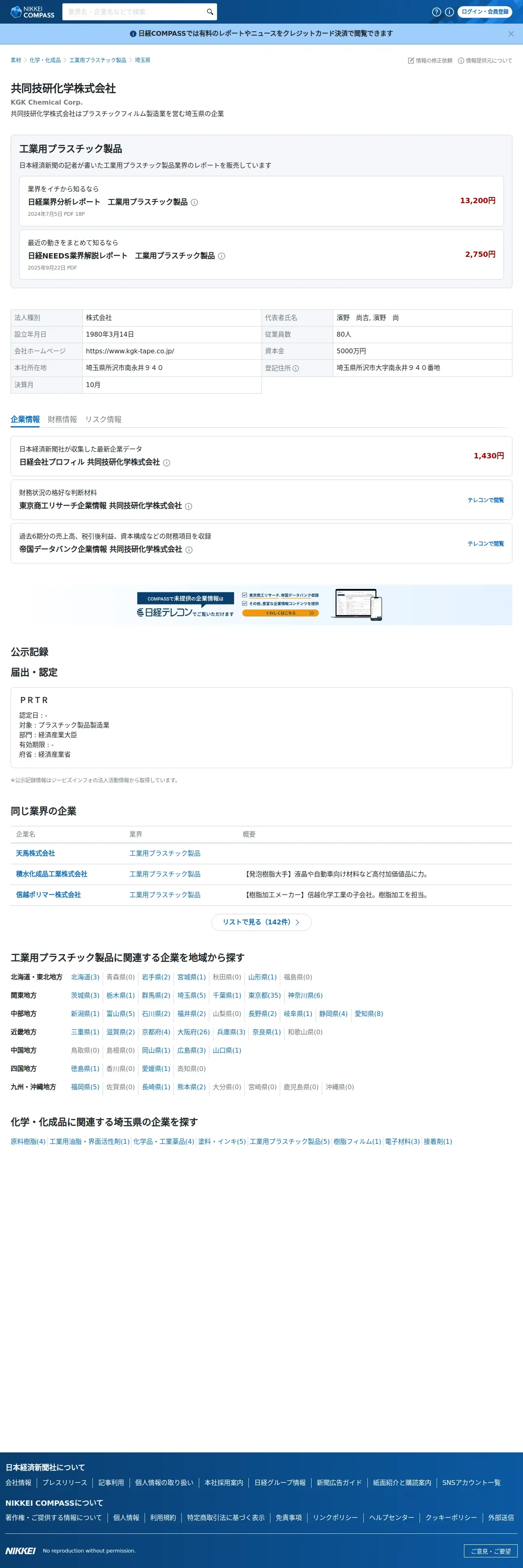523x1568 pixels.
Task: Open the 2,750円 NEEDS industry report card
Action: 261,254
